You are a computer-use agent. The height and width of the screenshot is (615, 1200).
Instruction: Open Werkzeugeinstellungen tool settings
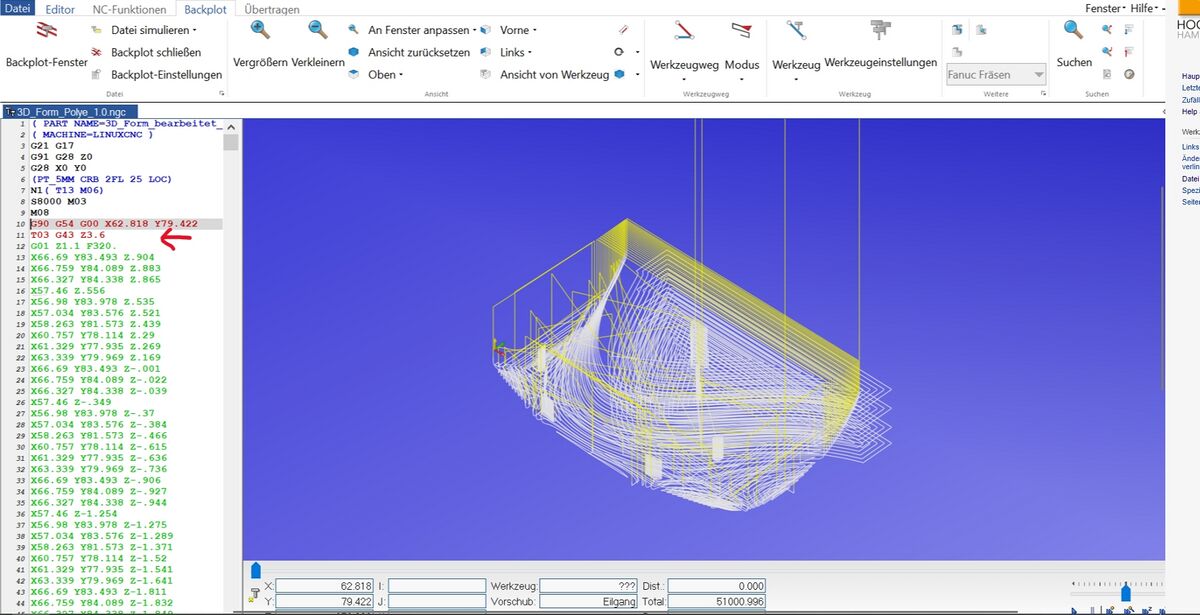click(x=880, y=45)
